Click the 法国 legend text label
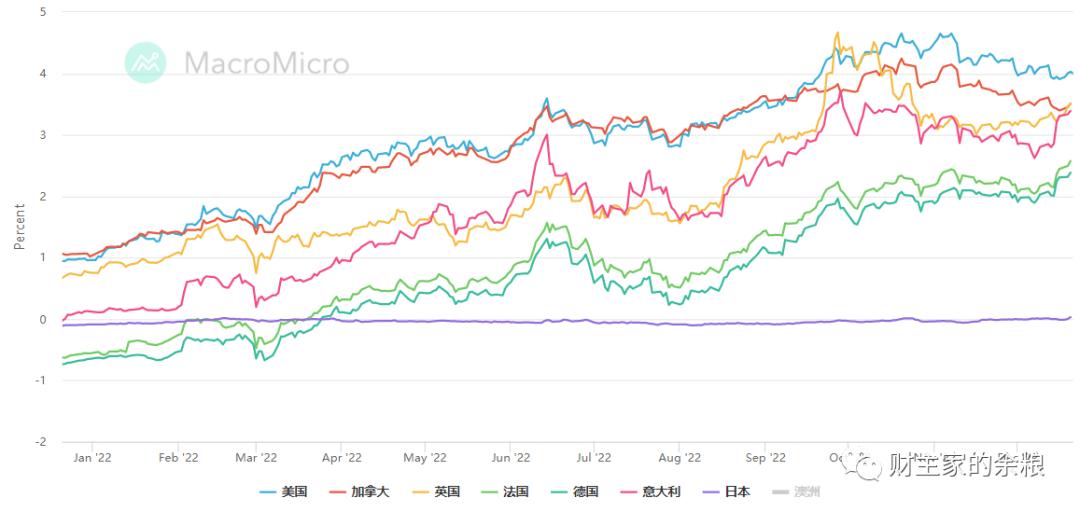The height and width of the screenshot is (512, 1080). click(515, 492)
